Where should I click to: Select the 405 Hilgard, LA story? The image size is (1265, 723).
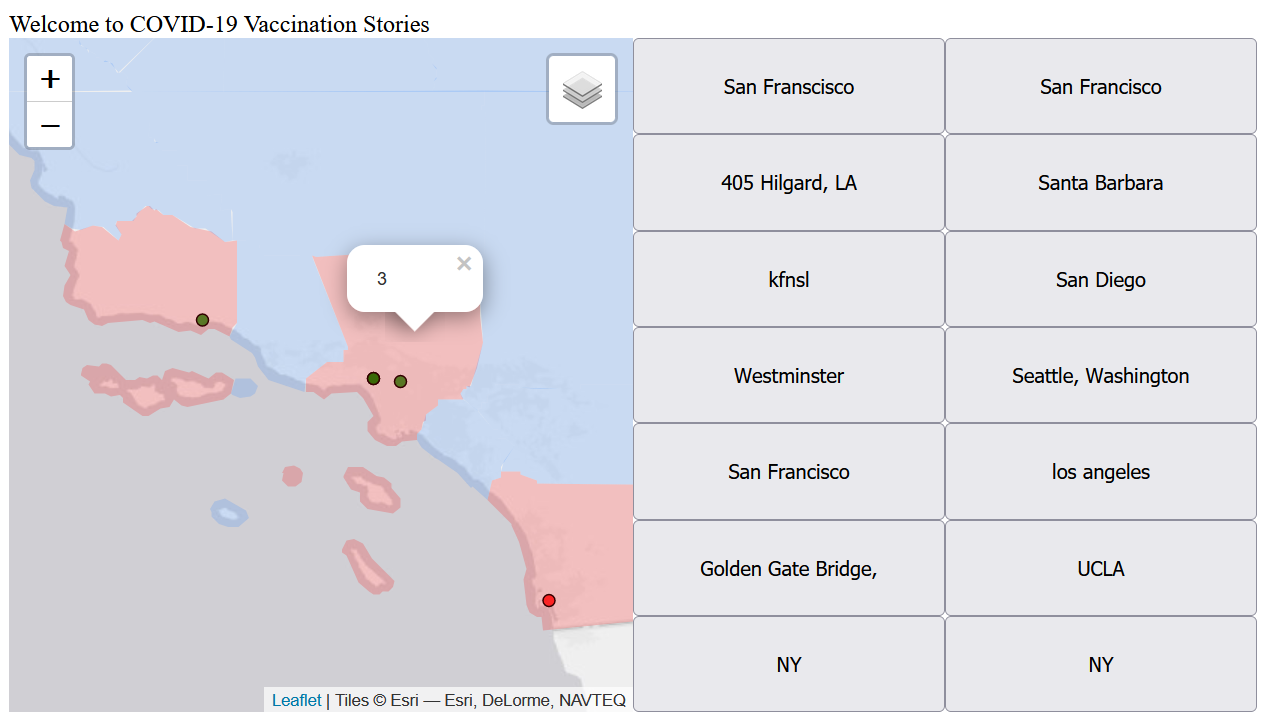[789, 183]
